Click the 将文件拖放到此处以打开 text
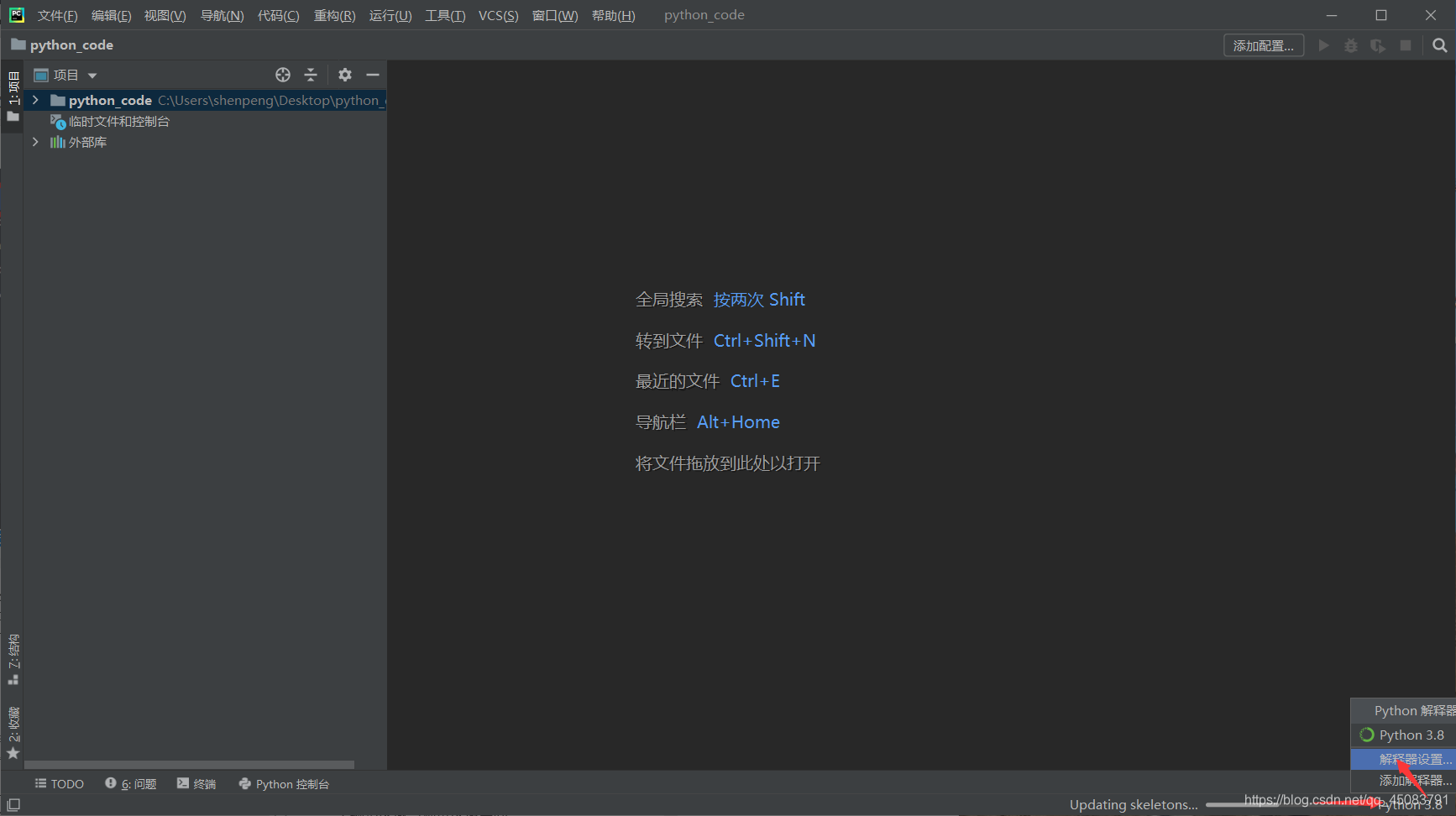 click(x=727, y=463)
